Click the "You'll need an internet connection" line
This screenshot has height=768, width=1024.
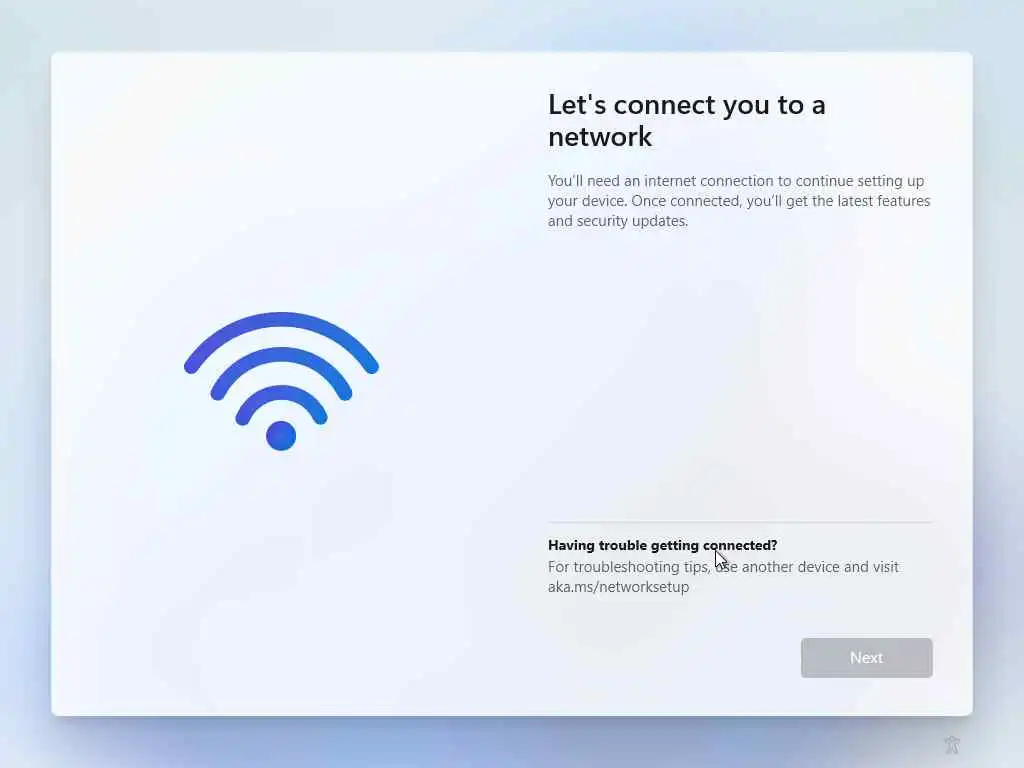pyautogui.click(x=736, y=181)
